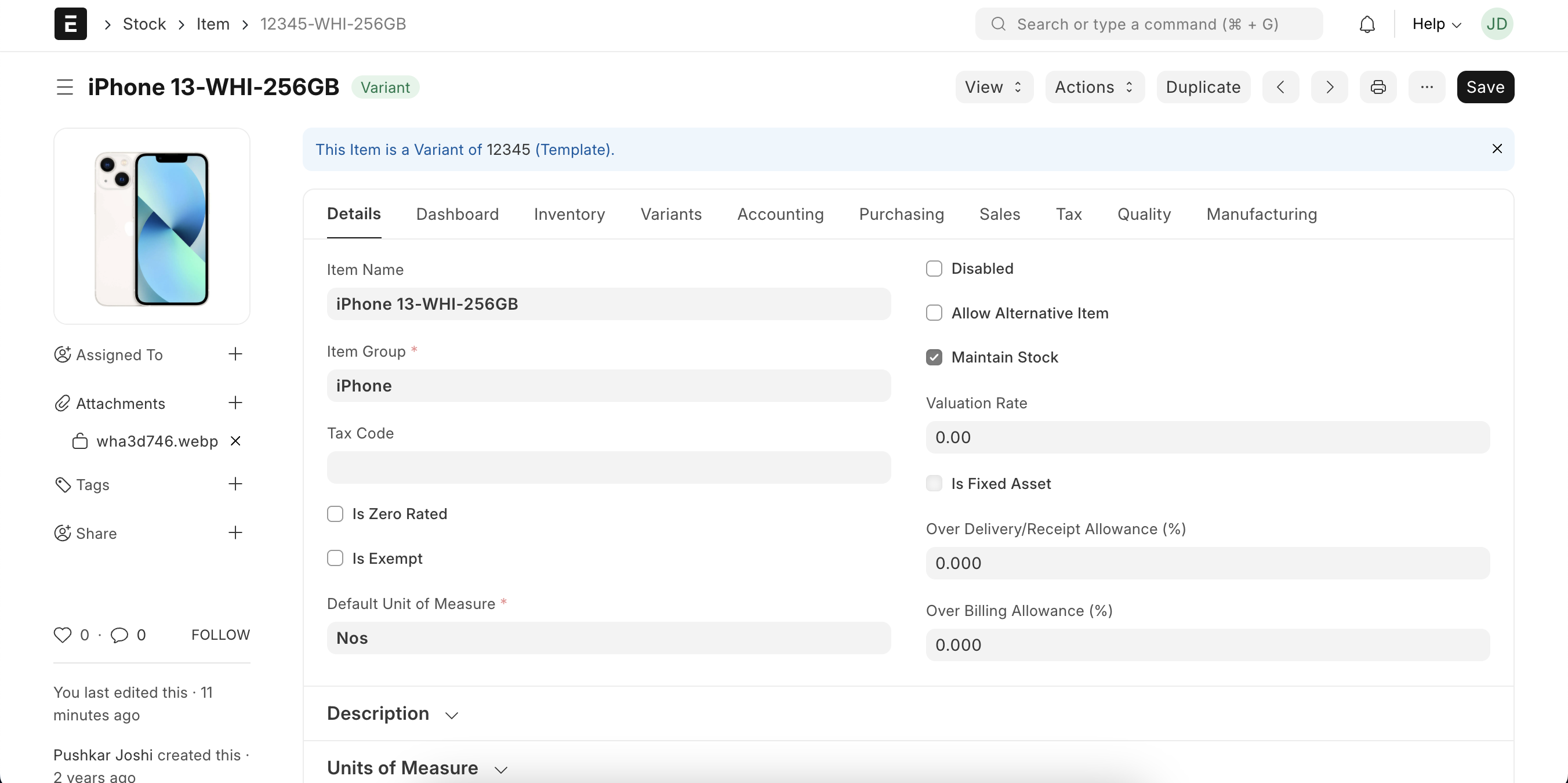Open comments via speech bubble icon
Viewport: 1568px width, 783px height.
pos(119,635)
